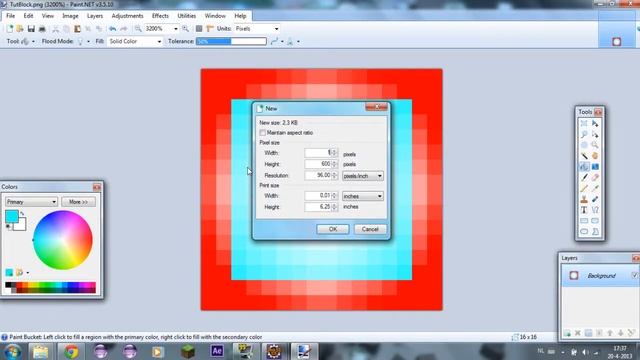Select the Lasso Select tool
640x360 pixels.
point(584,134)
